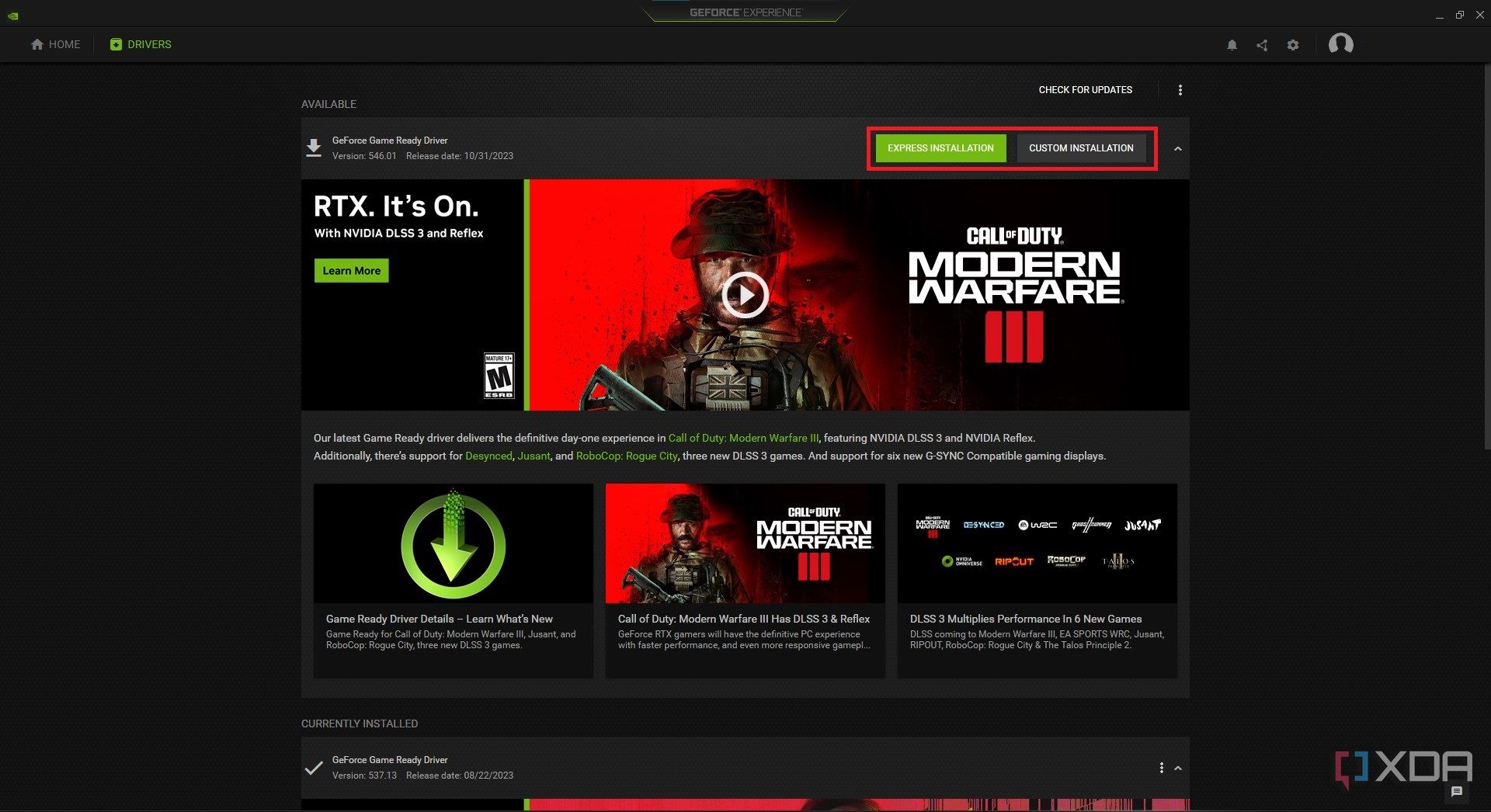Click 'Version: 546.01' text

point(364,156)
